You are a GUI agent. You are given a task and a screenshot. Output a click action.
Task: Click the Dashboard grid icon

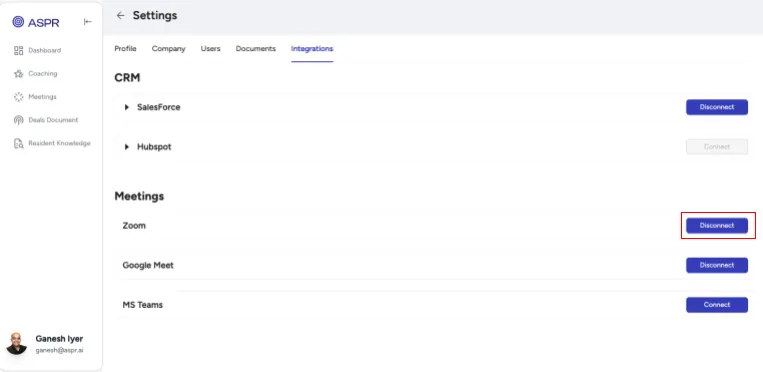[x=18, y=51]
